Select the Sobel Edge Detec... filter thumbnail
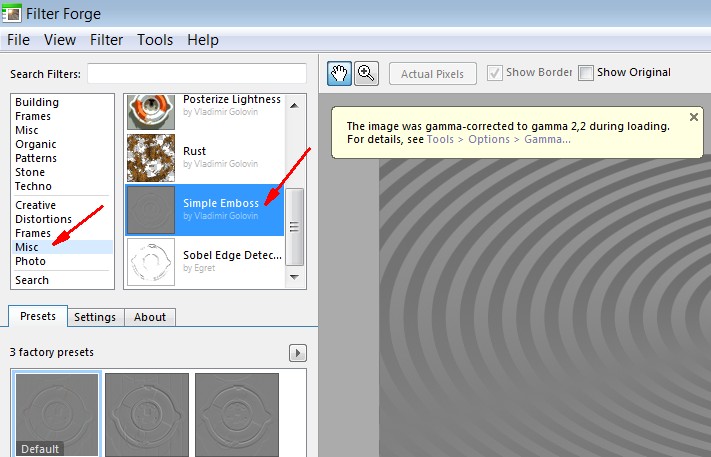711x457 pixels. 151,262
